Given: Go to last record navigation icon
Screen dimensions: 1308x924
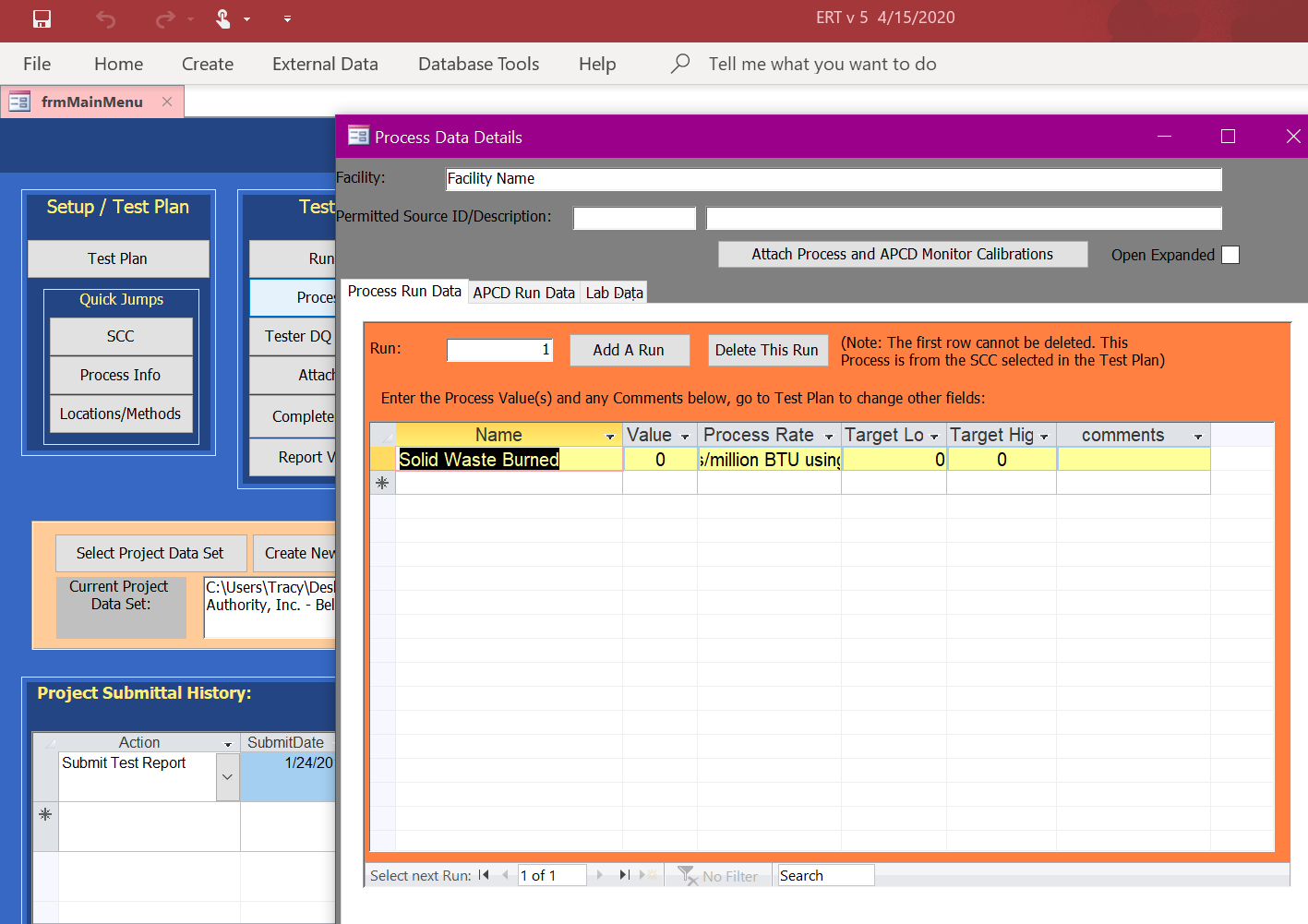Looking at the screenshot, I should [625, 875].
